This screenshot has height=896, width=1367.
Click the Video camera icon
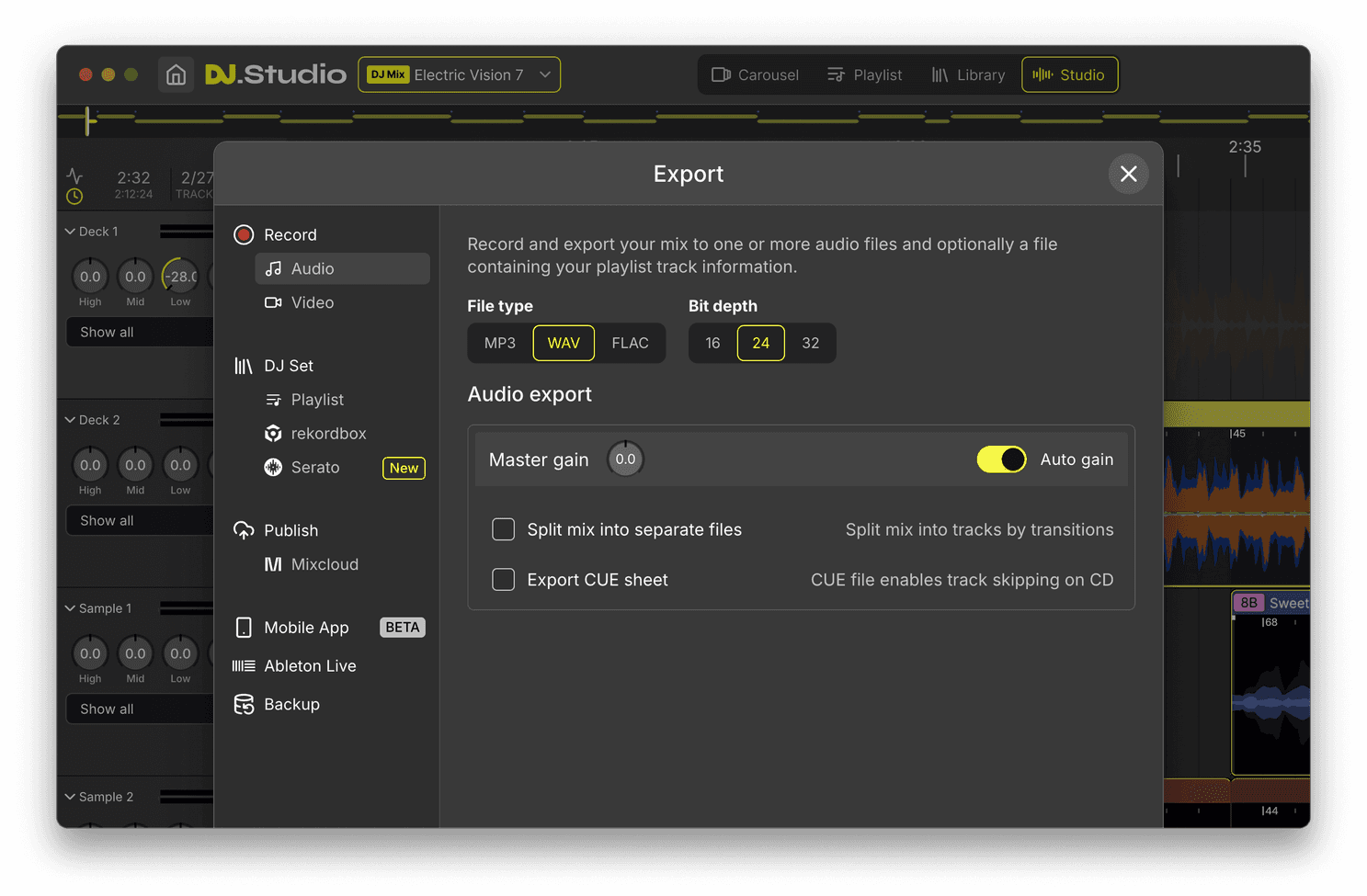click(x=273, y=302)
